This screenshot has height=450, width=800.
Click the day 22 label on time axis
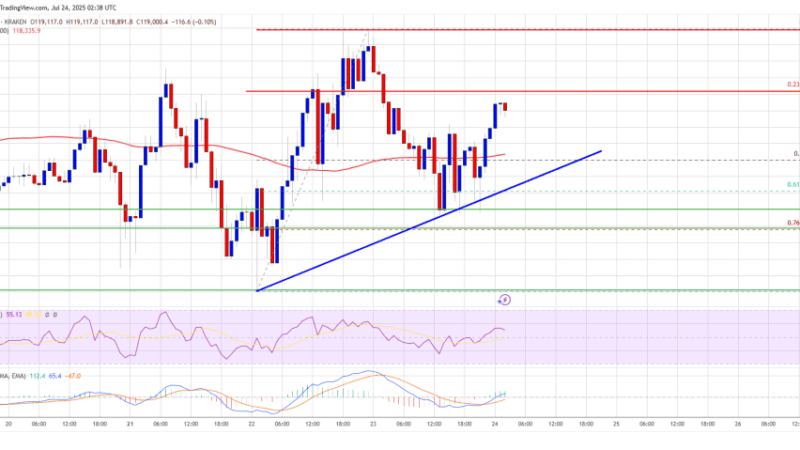coord(252,424)
